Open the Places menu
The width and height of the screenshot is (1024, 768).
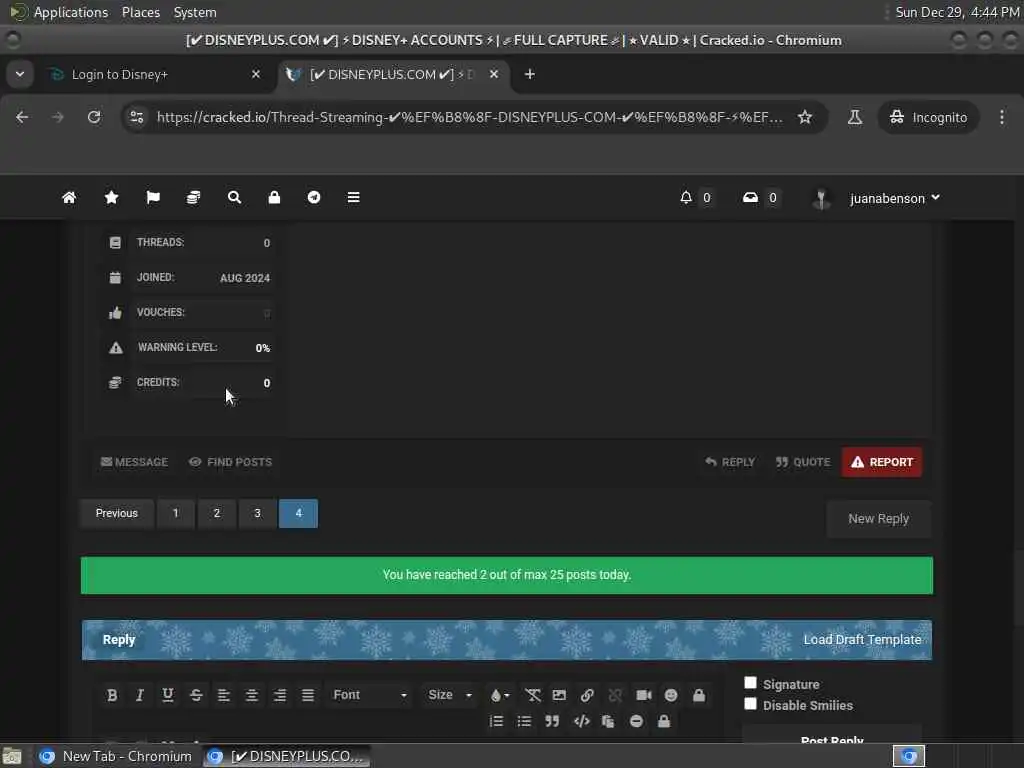click(x=140, y=12)
